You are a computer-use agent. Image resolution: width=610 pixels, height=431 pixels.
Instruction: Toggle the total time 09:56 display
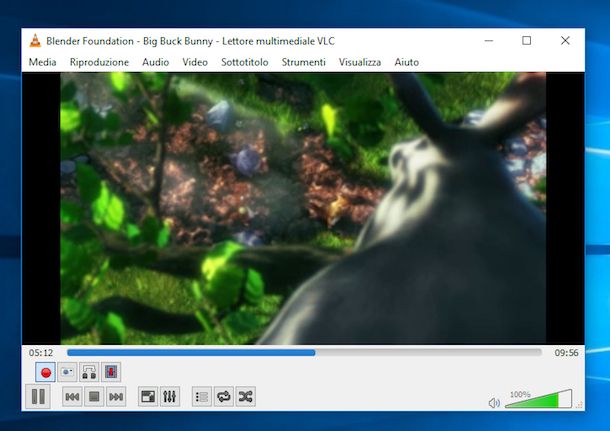pyautogui.click(x=566, y=353)
